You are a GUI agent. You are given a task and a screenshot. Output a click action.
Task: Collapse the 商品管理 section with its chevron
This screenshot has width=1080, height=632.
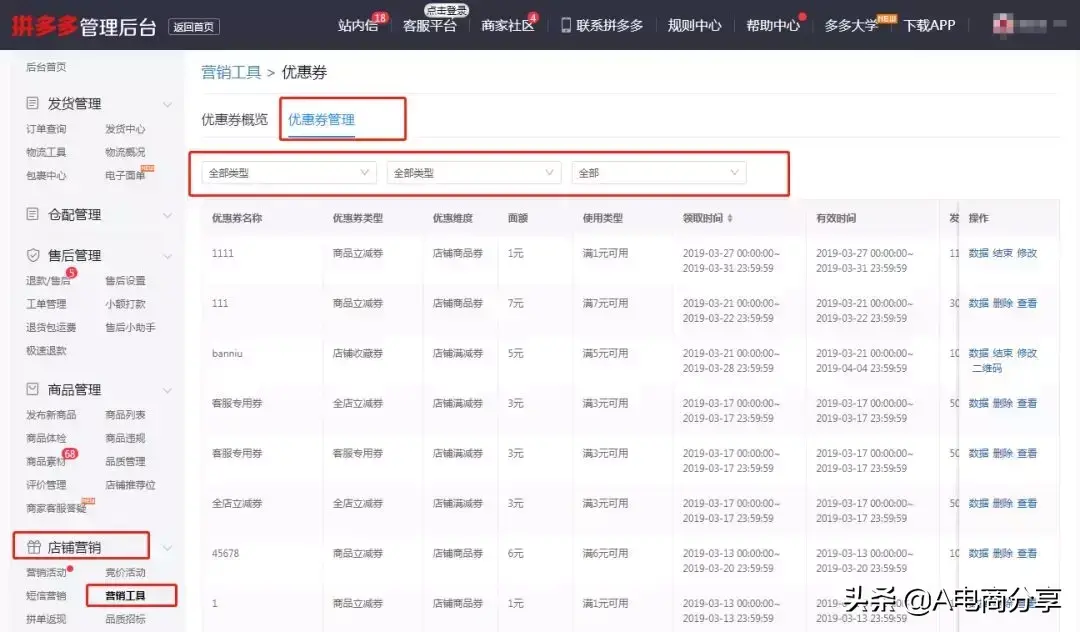coord(167,390)
